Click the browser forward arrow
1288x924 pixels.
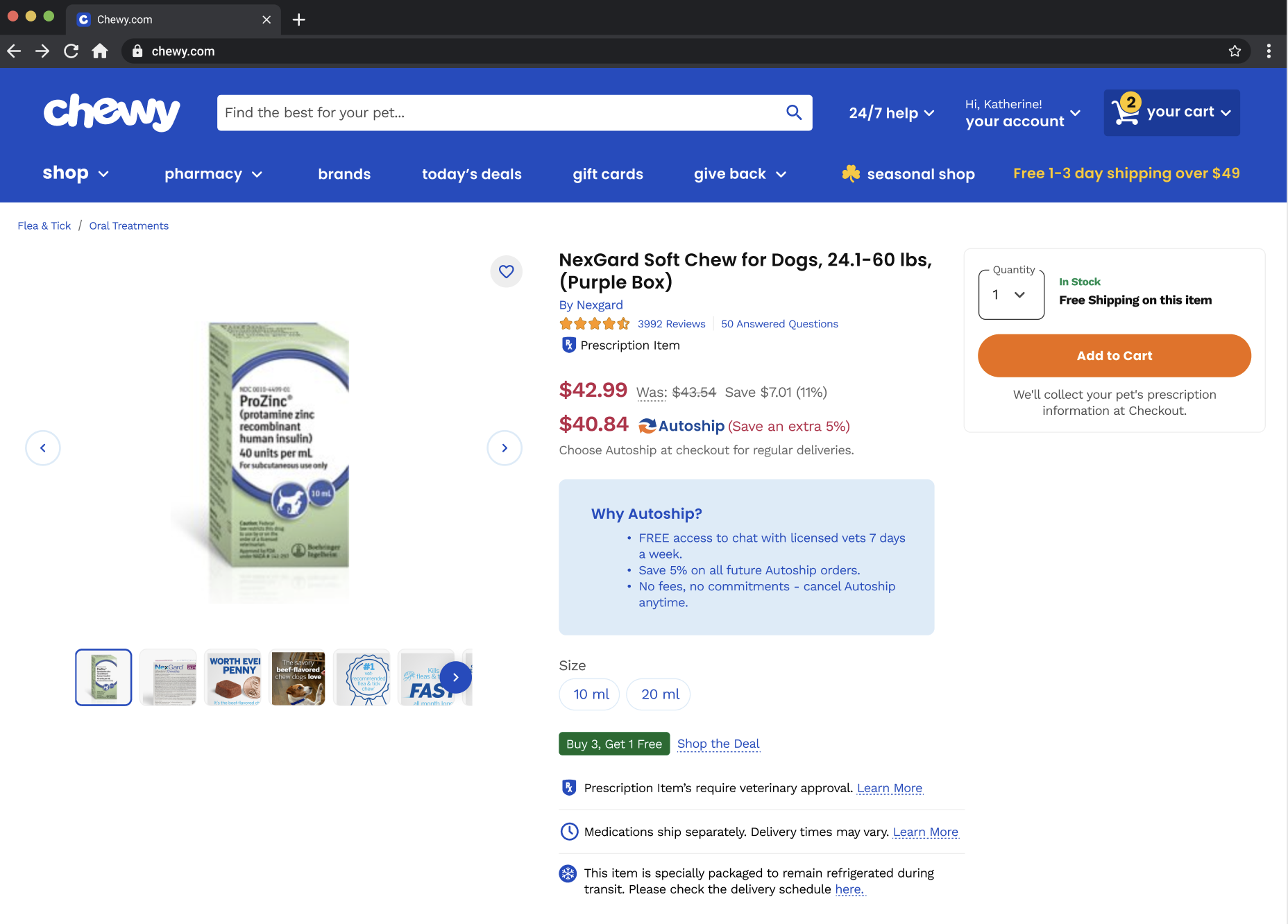pyautogui.click(x=42, y=51)
